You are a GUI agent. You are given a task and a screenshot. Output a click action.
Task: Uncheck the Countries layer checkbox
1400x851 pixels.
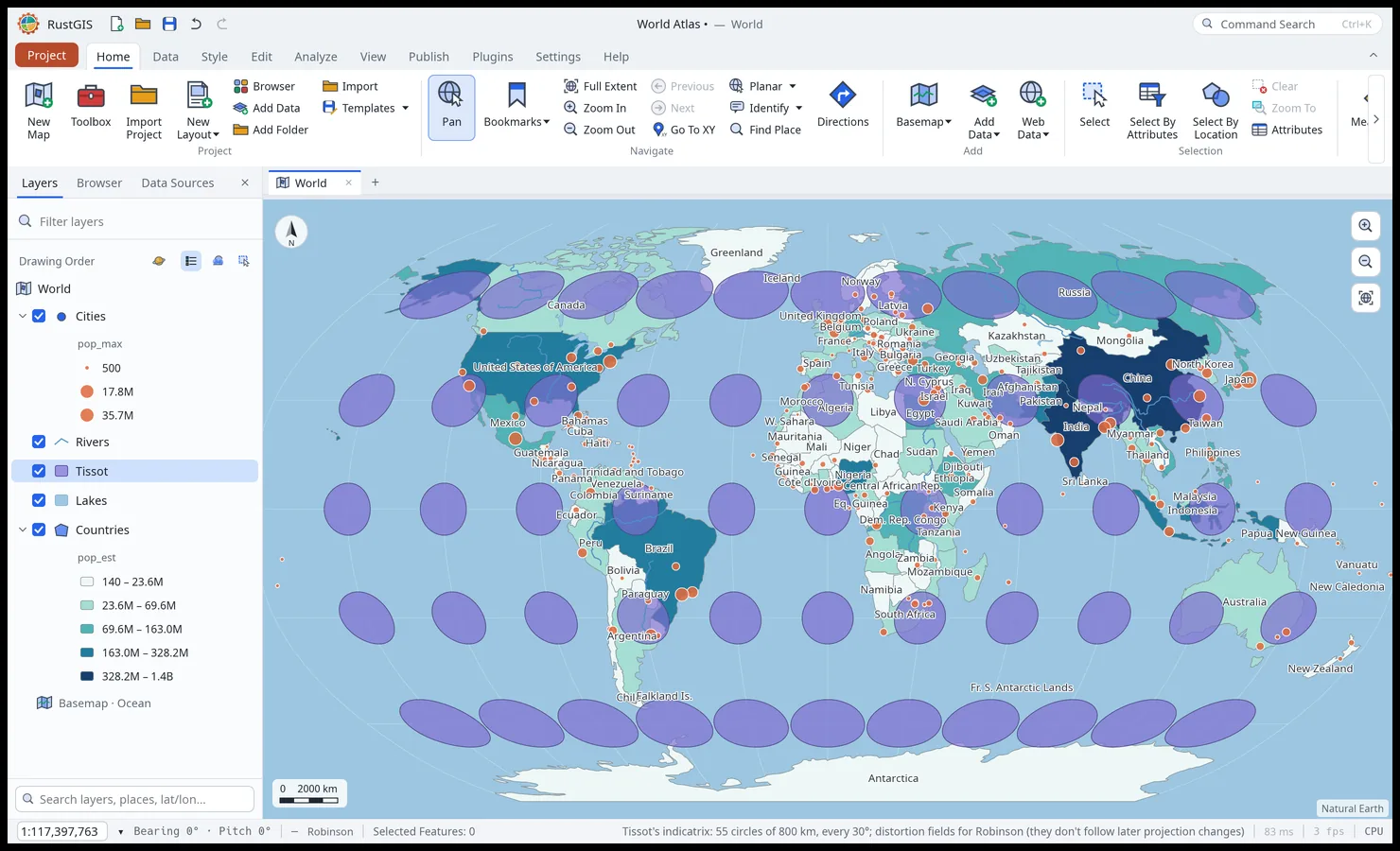[x=39, y=530]
